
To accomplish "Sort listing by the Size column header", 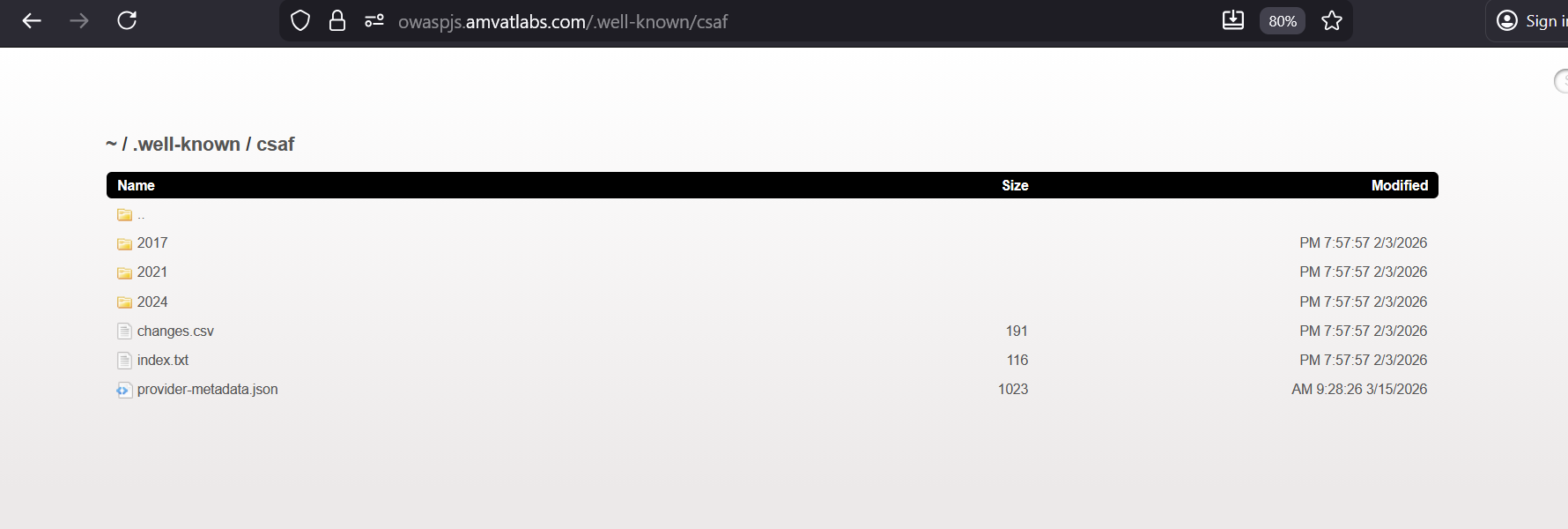I will 1015,185.
